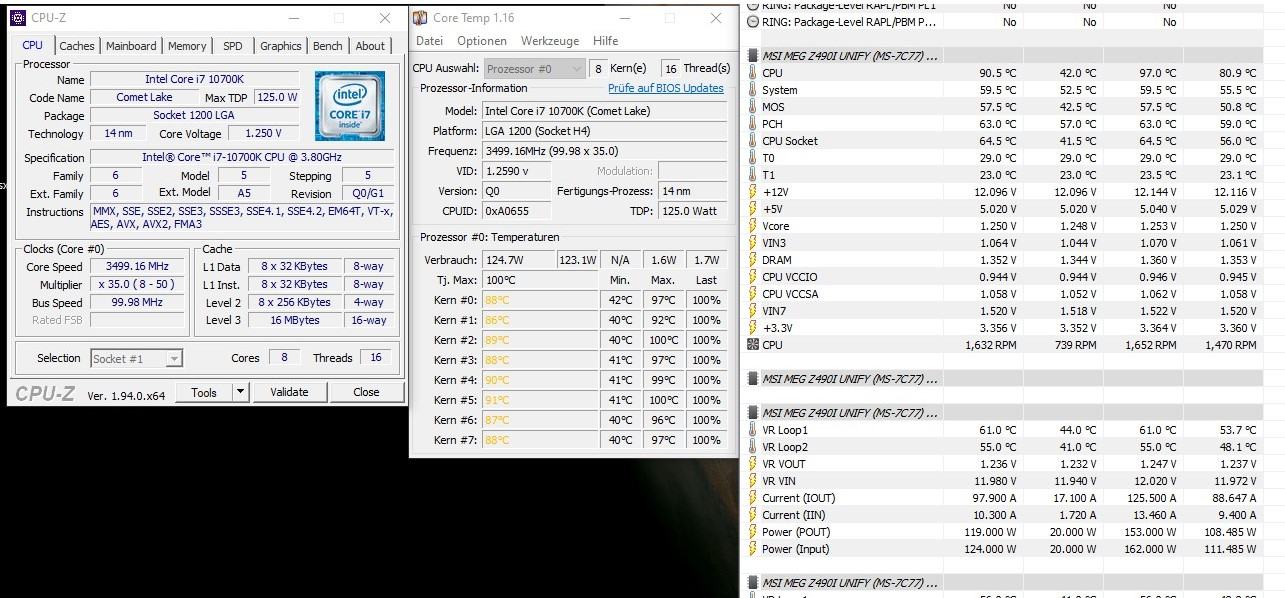Click the thermometer icon of the MOS row
1285x598 pixels.
[x=753, y=107]
